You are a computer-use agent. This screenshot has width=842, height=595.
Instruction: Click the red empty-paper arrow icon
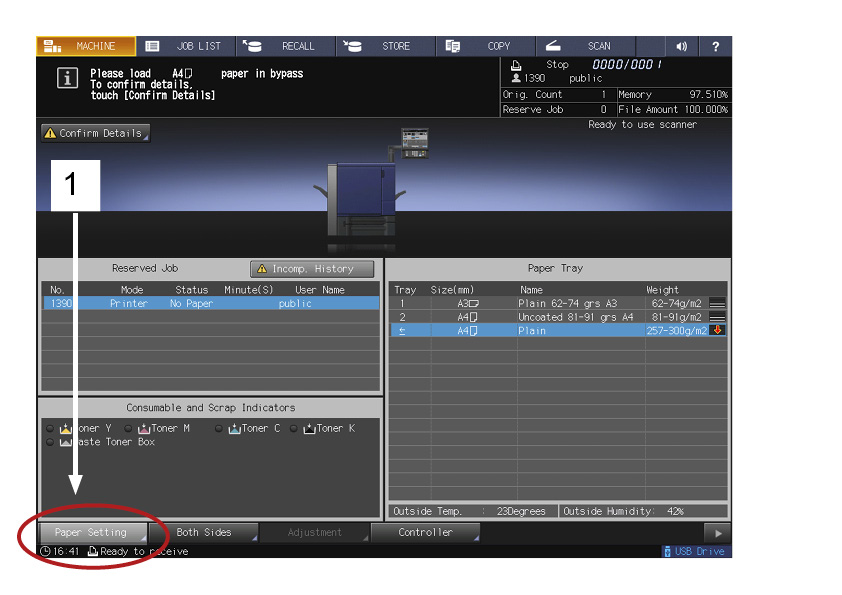pyautogui.click(x=717, y=330)
